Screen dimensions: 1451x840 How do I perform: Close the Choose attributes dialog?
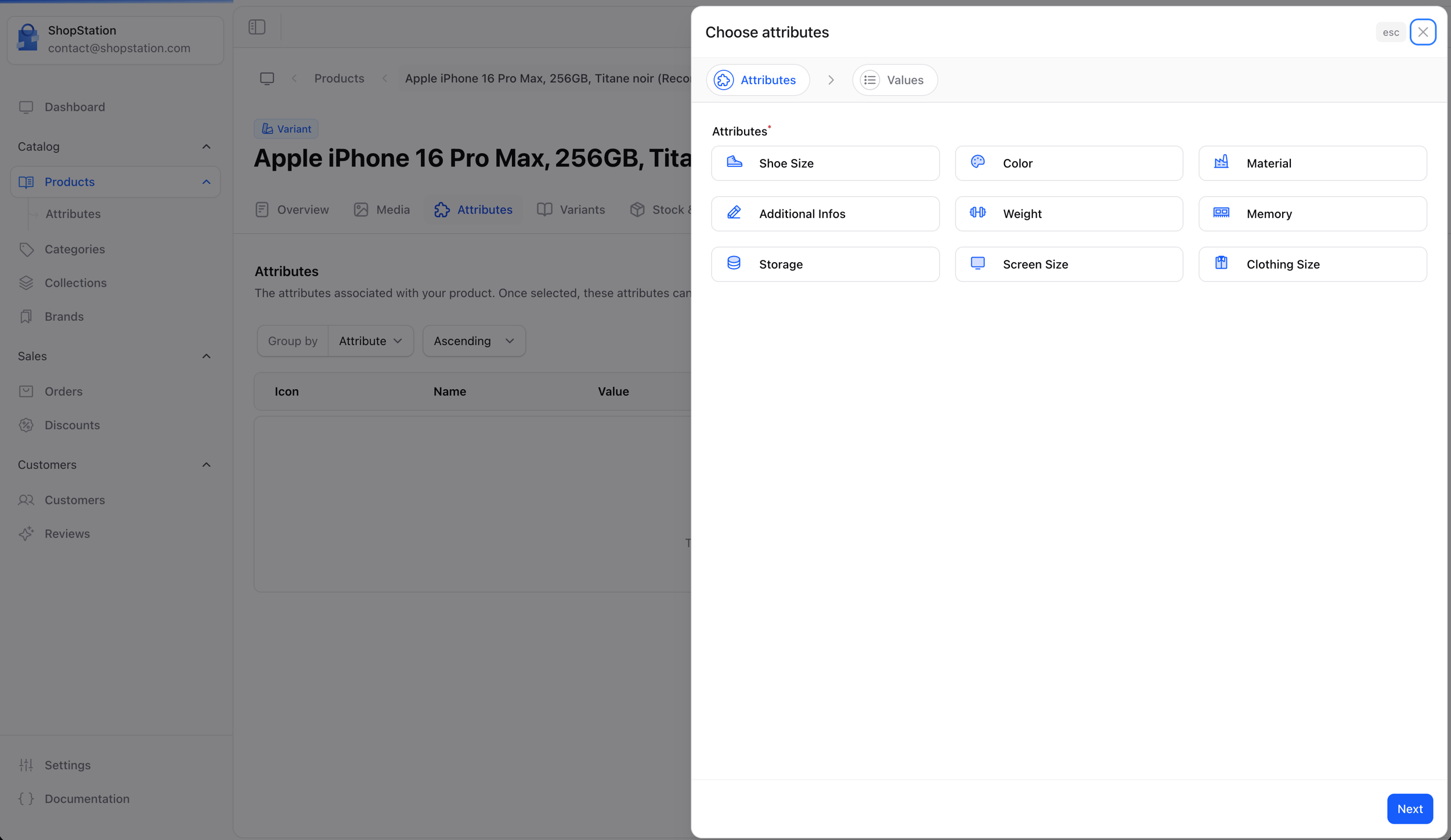pos(1423,32)
